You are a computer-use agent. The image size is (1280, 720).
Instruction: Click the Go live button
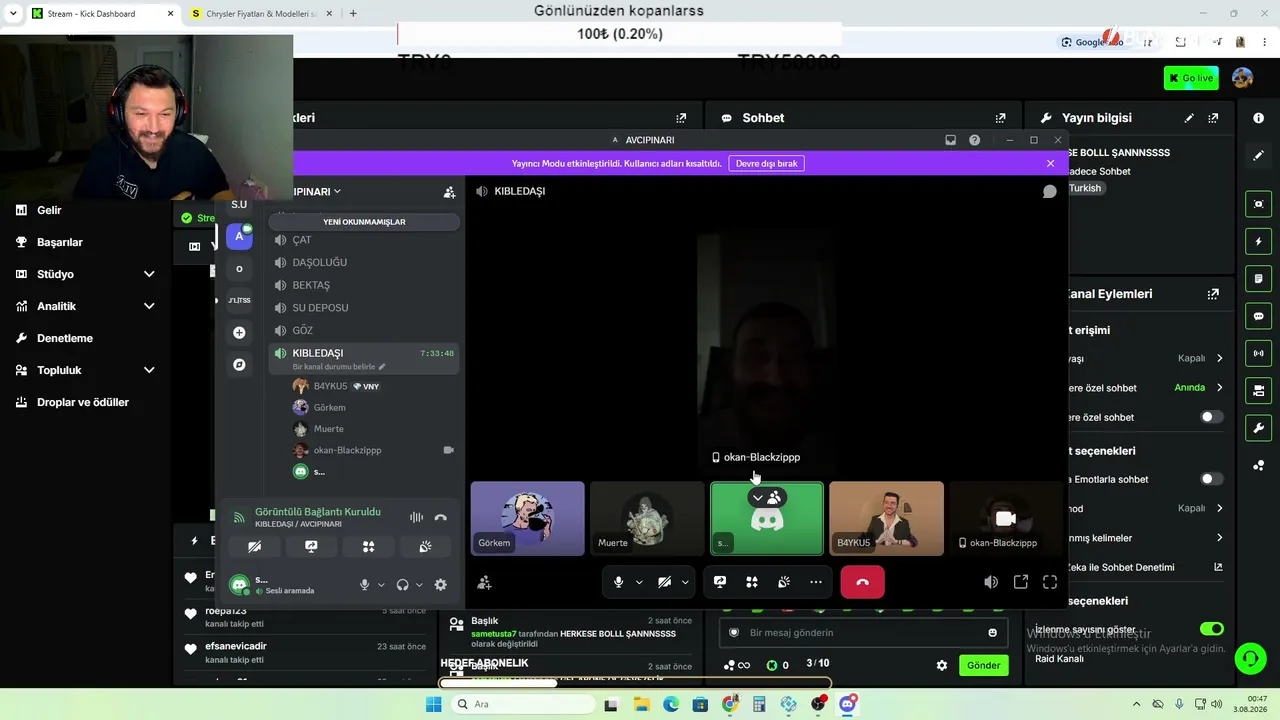(x=1191, y=78)
